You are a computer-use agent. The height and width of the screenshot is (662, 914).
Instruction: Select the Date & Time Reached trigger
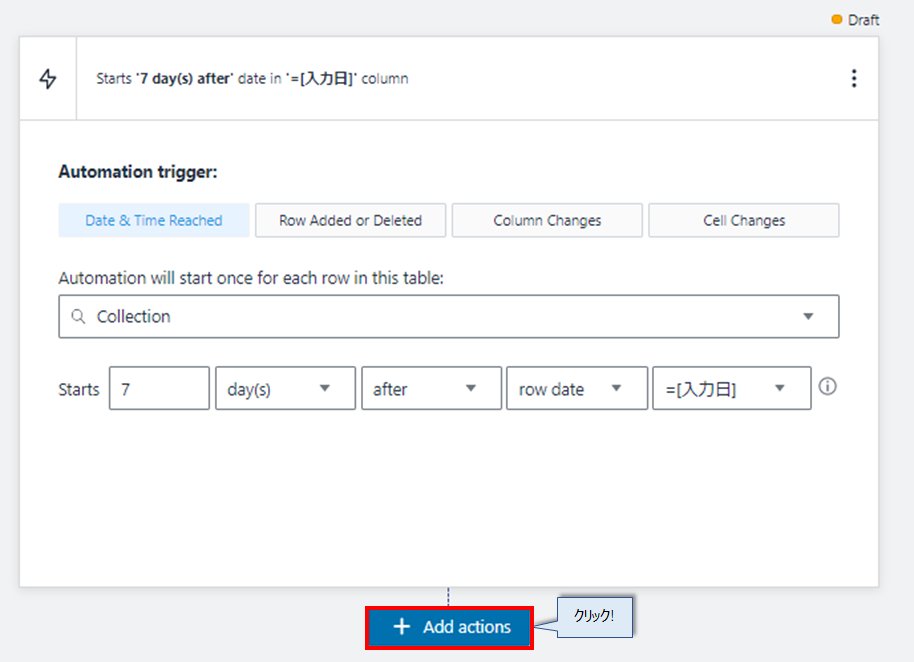pyautogui.click(x=154, y=221)
